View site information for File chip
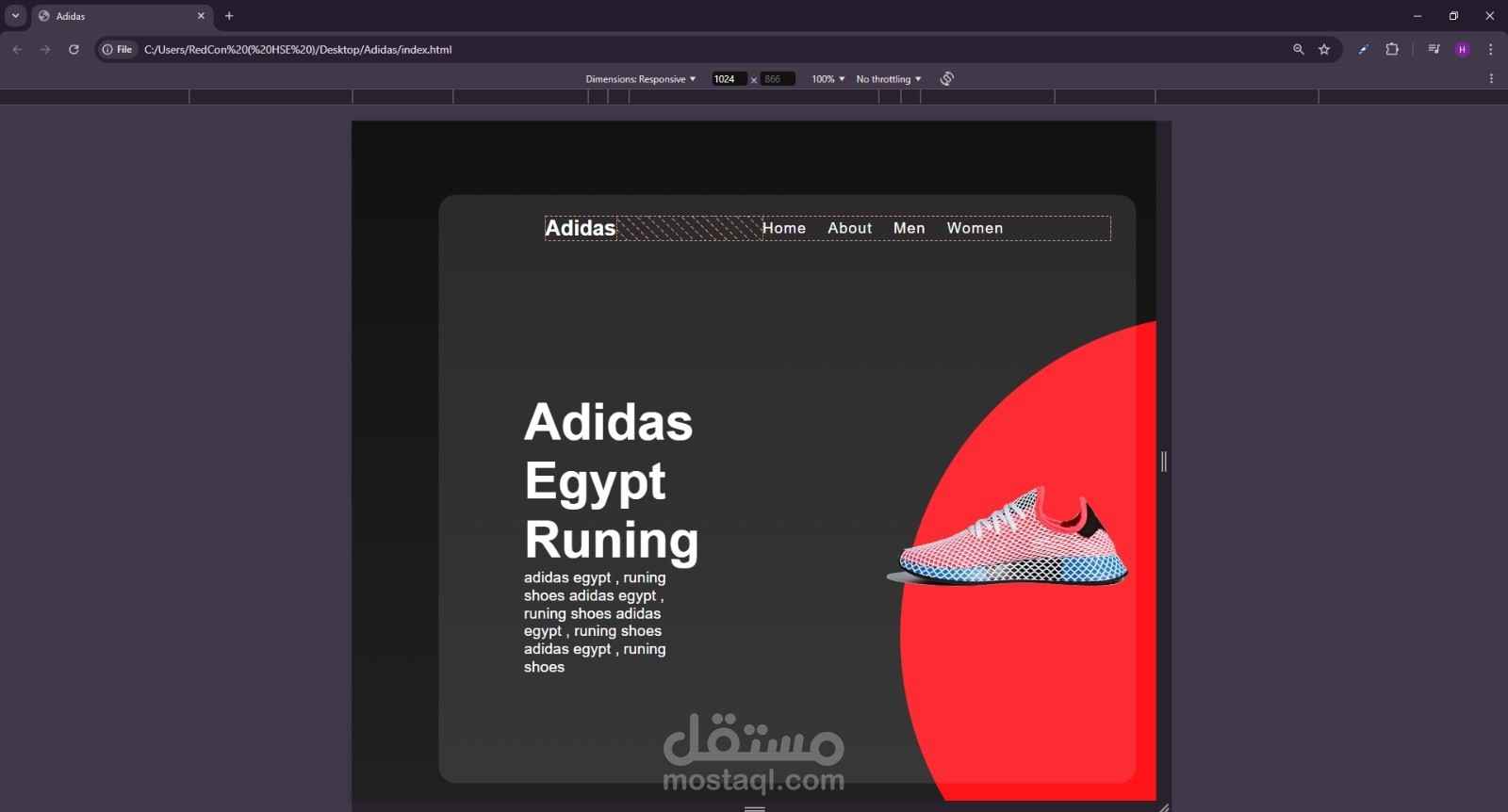The height and width of the screenshot is (812, 1508). pyautogui.click(x=118, y=50)
